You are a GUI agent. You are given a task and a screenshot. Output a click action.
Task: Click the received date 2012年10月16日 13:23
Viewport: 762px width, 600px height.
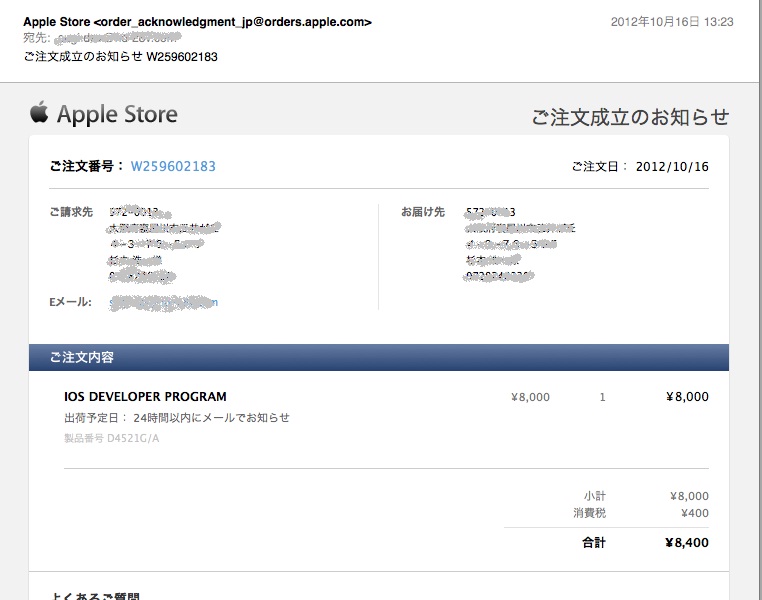click(x=671, y=22)
